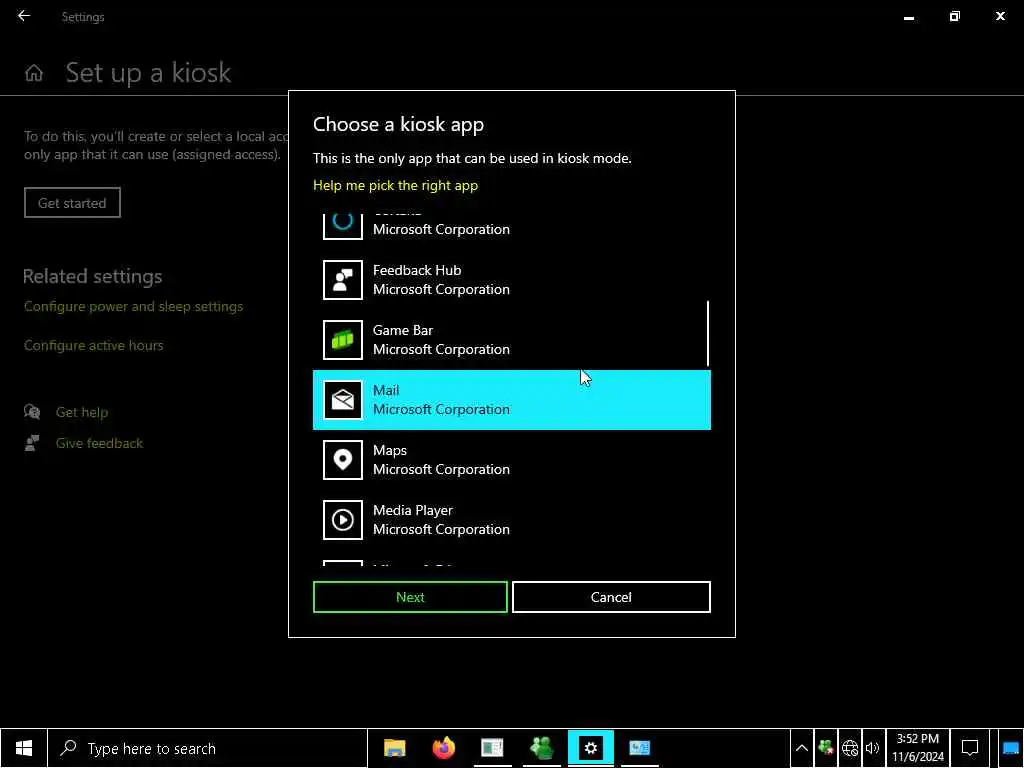The width and height of the screenshot is (1024, 768).
Task: Click the Next button
Action: [x=410, y=597]
